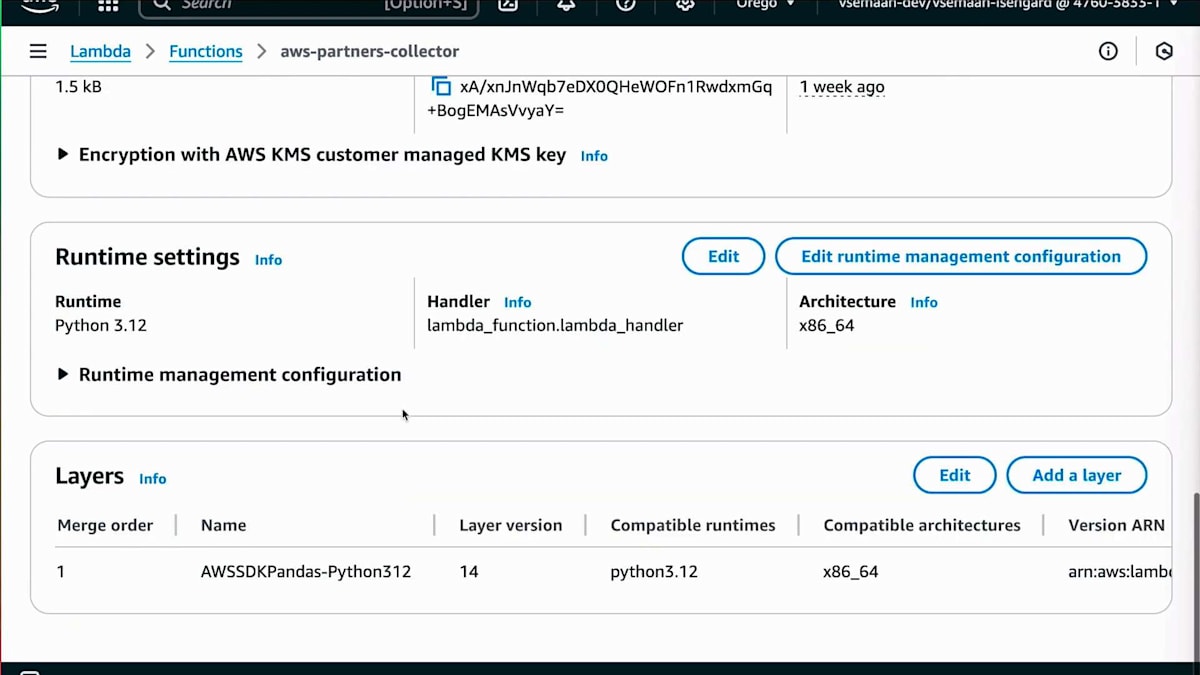Open the hamburger navigation menu
The height and width of the screenshot is (675, 1200).
coord(38,51)
